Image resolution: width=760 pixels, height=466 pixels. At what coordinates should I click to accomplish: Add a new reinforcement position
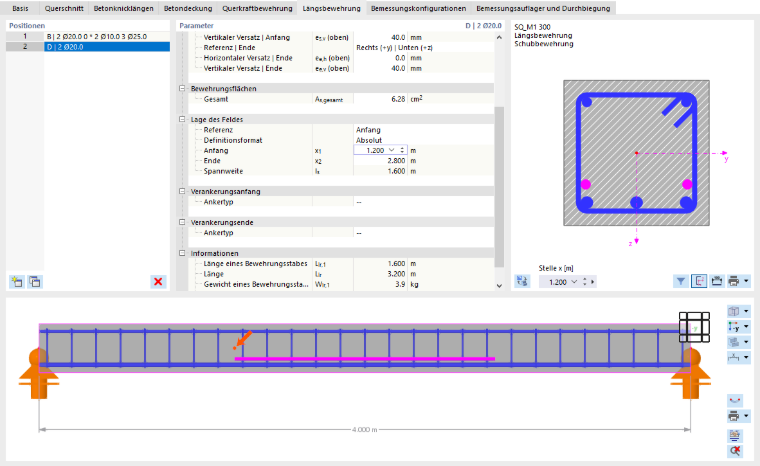17,282
